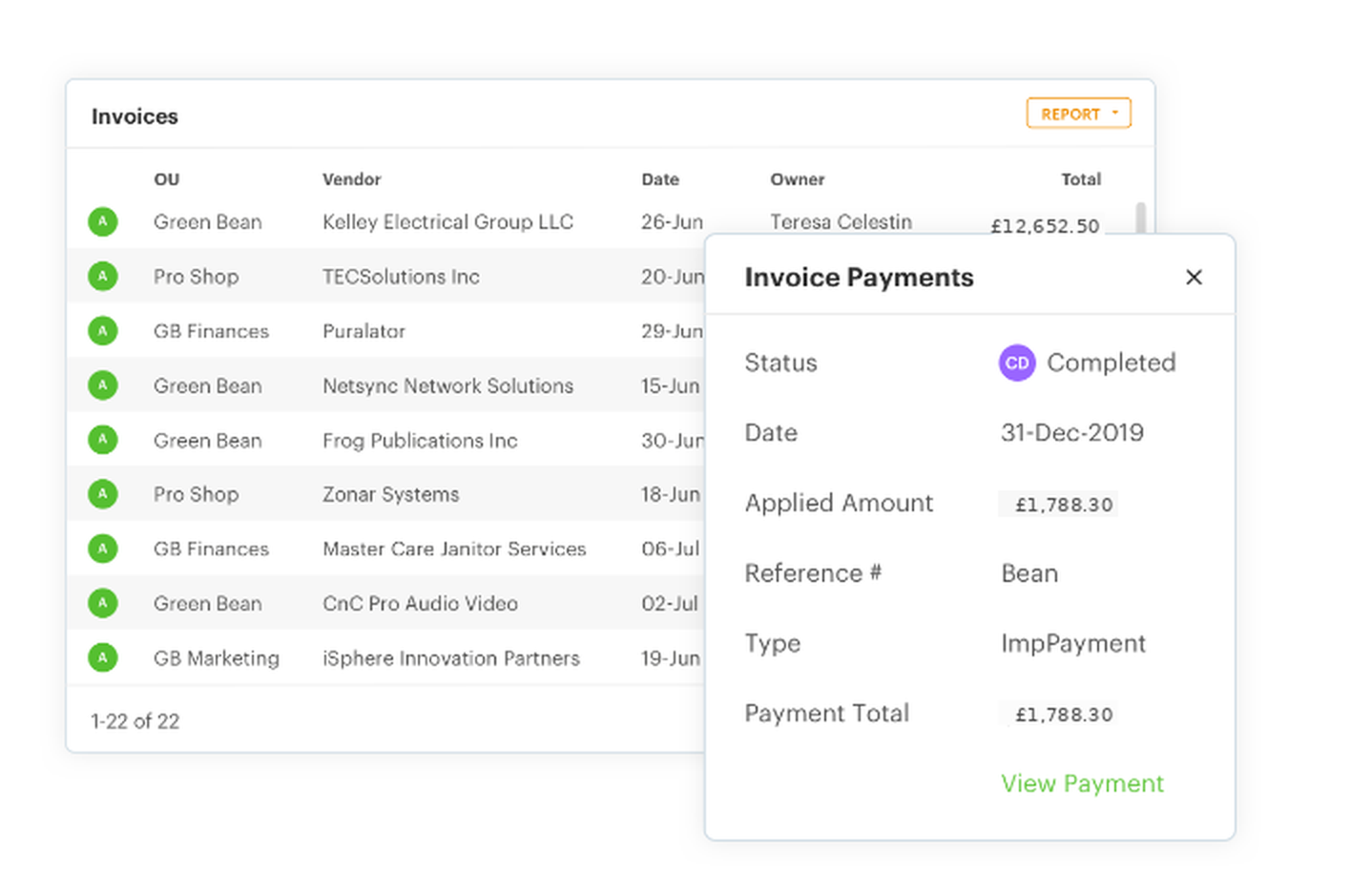Select vendor TECSolutions Inc
Screen dimensions: 1372x872
(401, 277)
